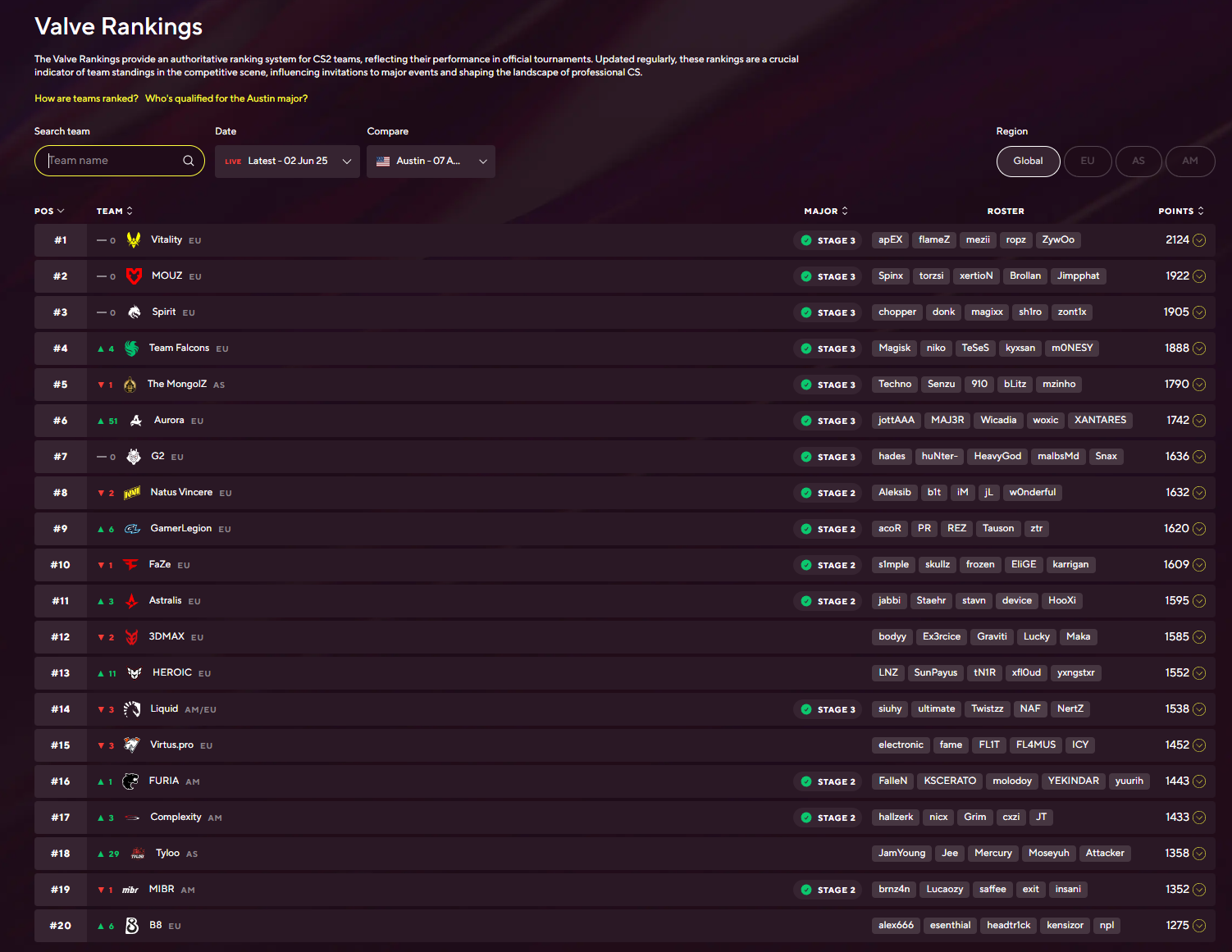The width and height of the screenshot is (1232, 952).
Task: Sort by the POINTS column header
Action: [x=1181, y=212]
